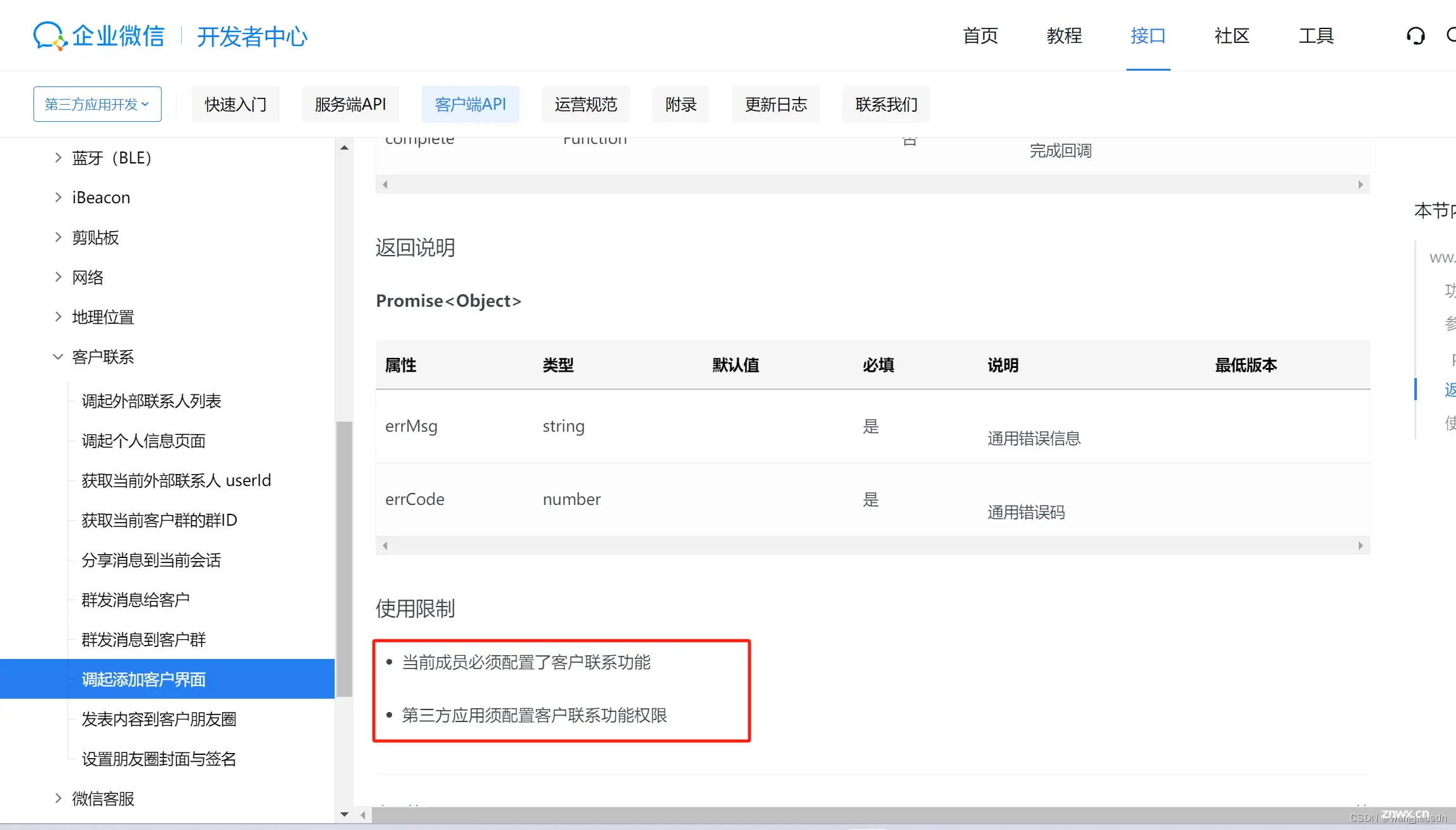
Task: Click the 使用限制 section heading
Action: click(415, 608)
